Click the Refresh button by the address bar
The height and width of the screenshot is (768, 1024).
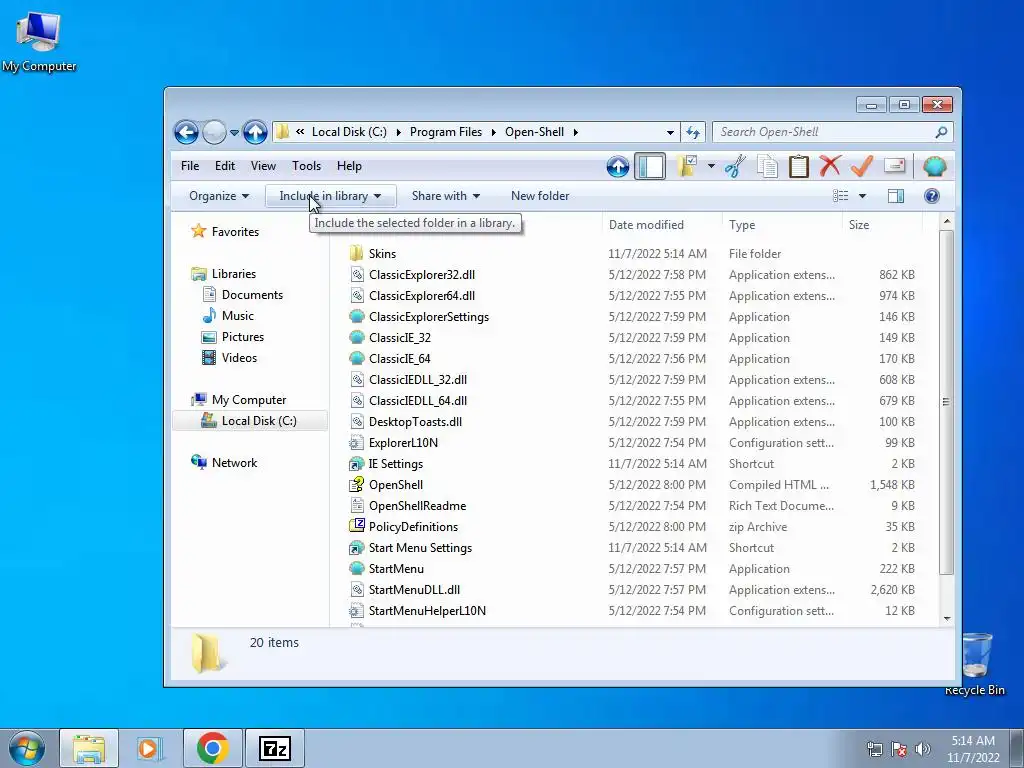[x=693, y=133]
